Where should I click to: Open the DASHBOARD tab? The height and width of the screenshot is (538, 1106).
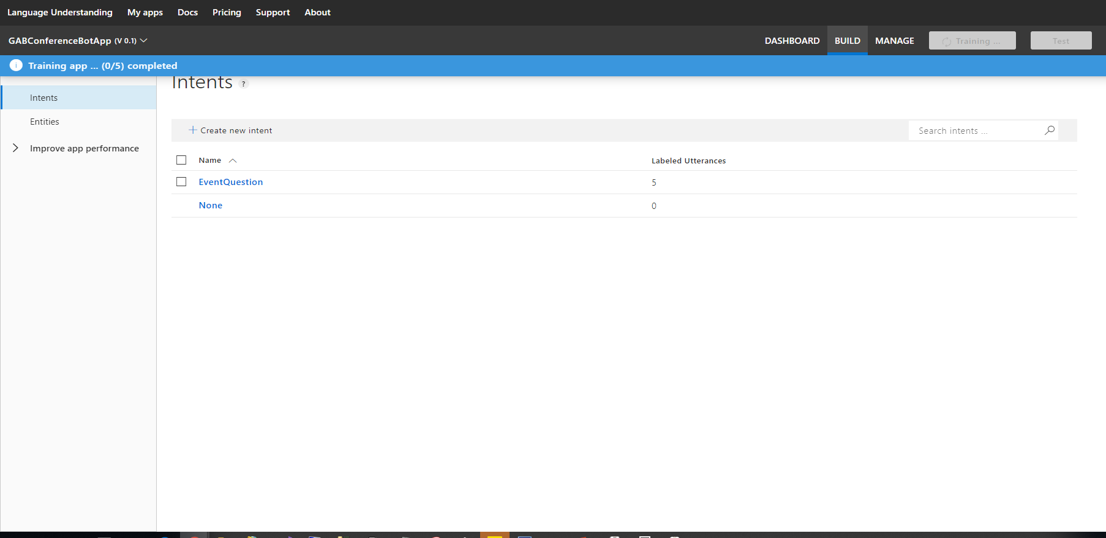point(792,41)
